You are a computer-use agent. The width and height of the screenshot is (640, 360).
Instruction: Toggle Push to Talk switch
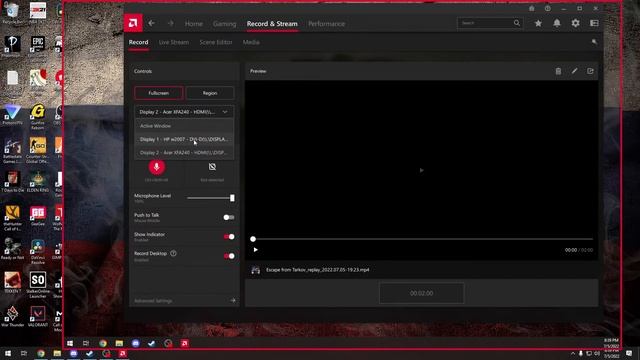[229, 218]
